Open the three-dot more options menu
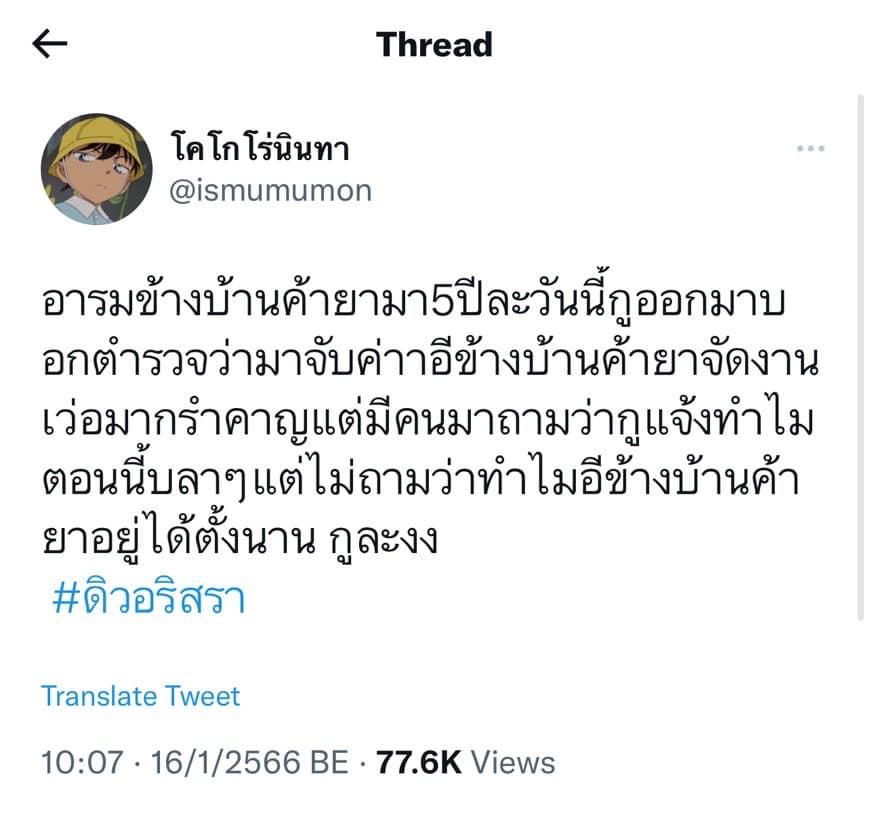 (x=810, y=148)
